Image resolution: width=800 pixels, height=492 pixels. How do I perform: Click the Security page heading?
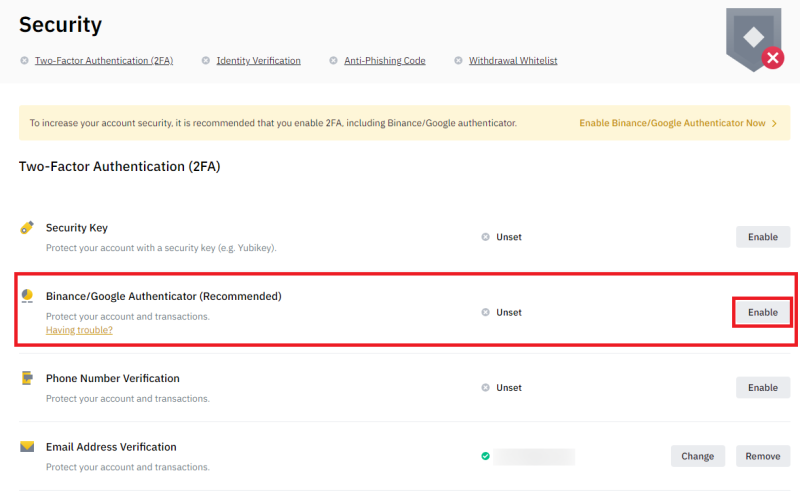pyautogui.click(x=60, y=24)
